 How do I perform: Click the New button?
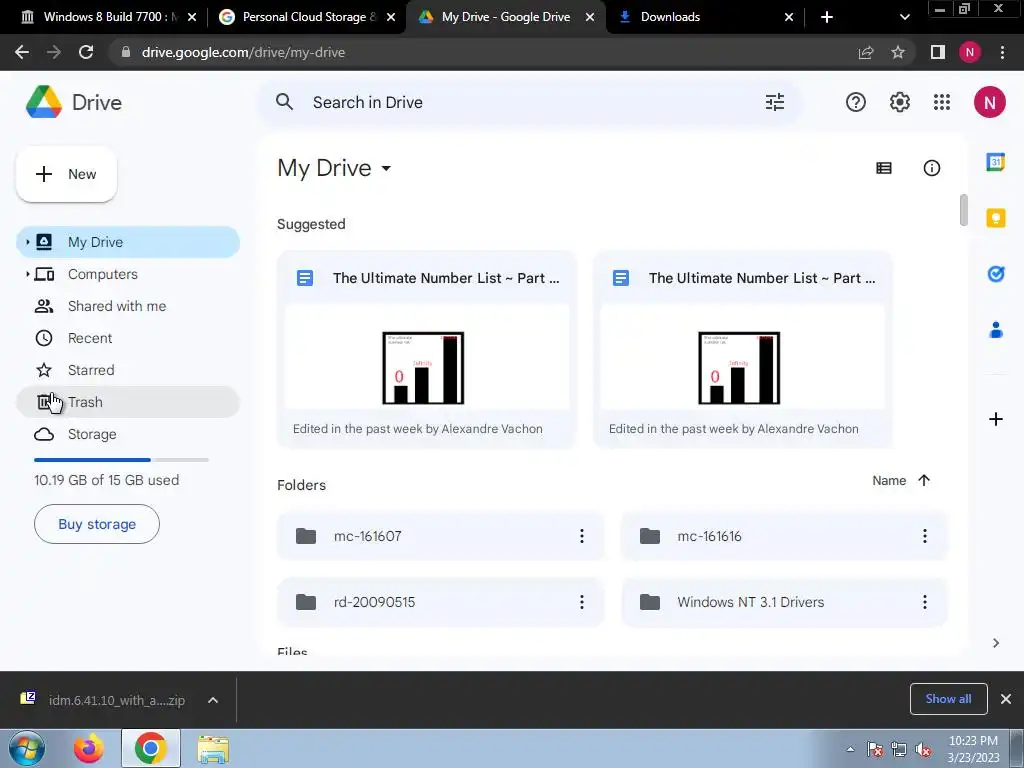tap(66, 174)
